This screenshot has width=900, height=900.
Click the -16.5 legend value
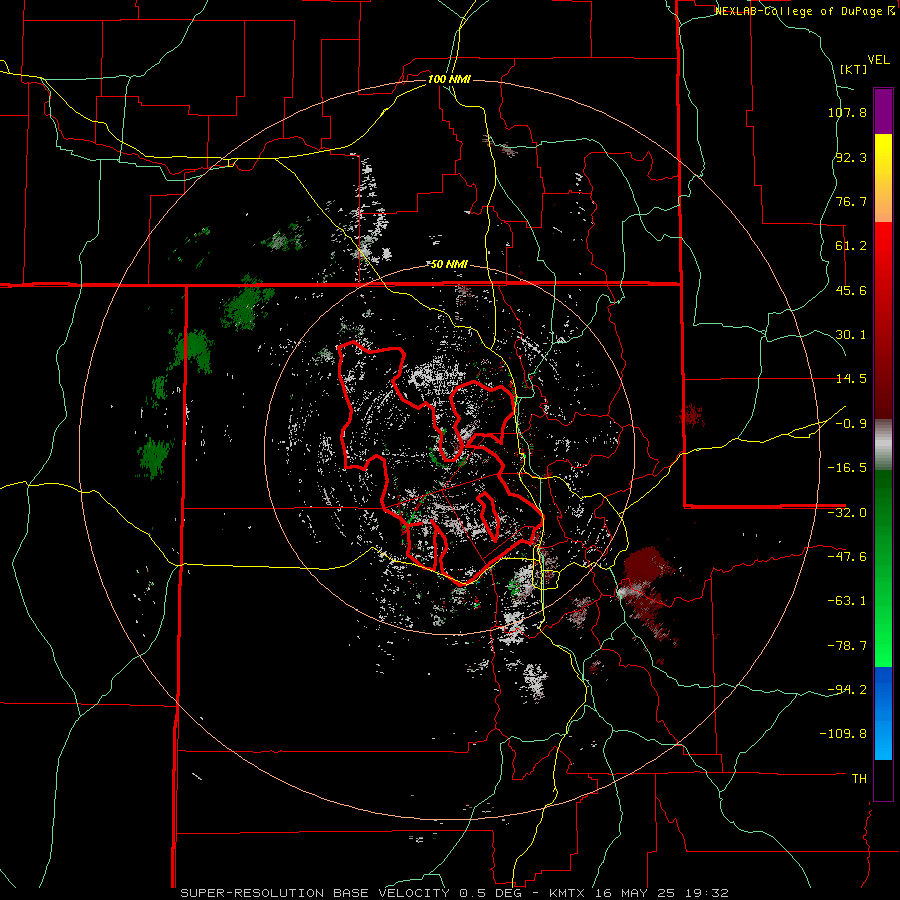coord(847,468)
